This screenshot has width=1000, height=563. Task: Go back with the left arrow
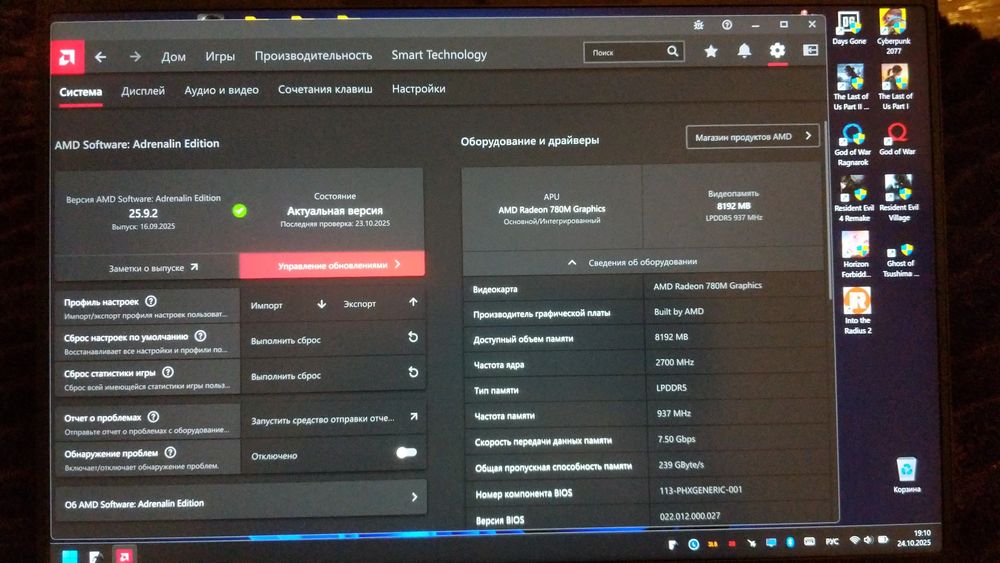pyautogui.click(x=101, y=57)
